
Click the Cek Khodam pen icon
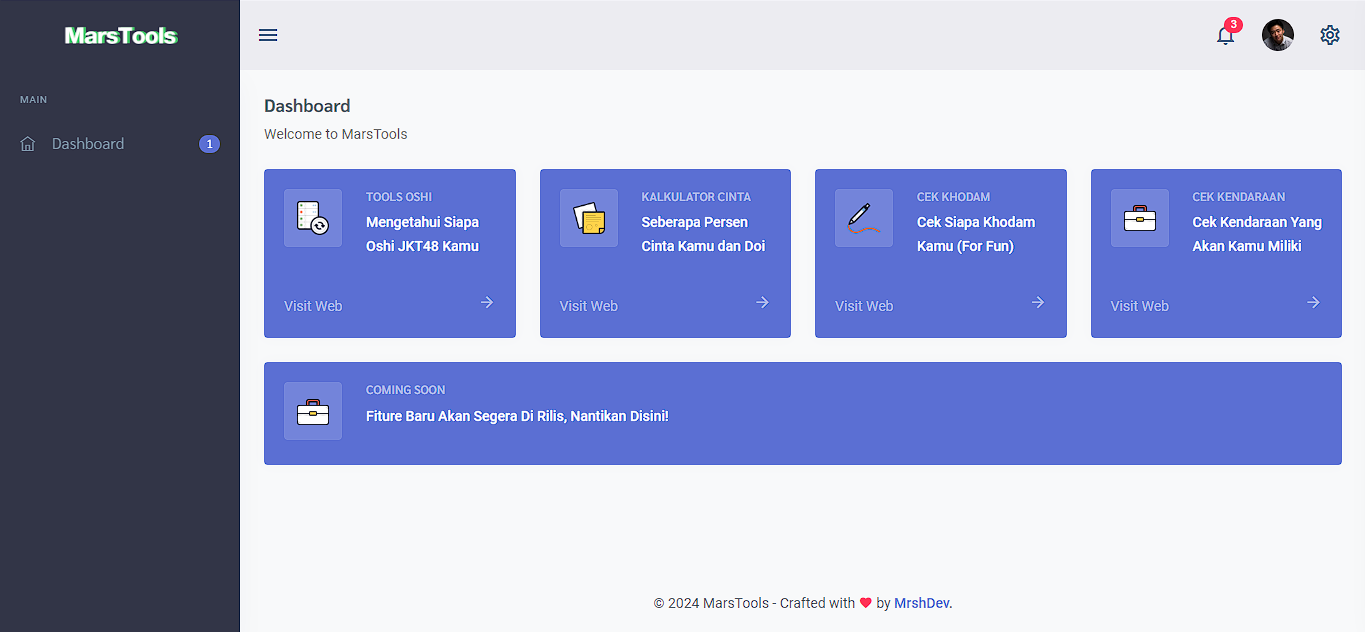coord(864,218)
